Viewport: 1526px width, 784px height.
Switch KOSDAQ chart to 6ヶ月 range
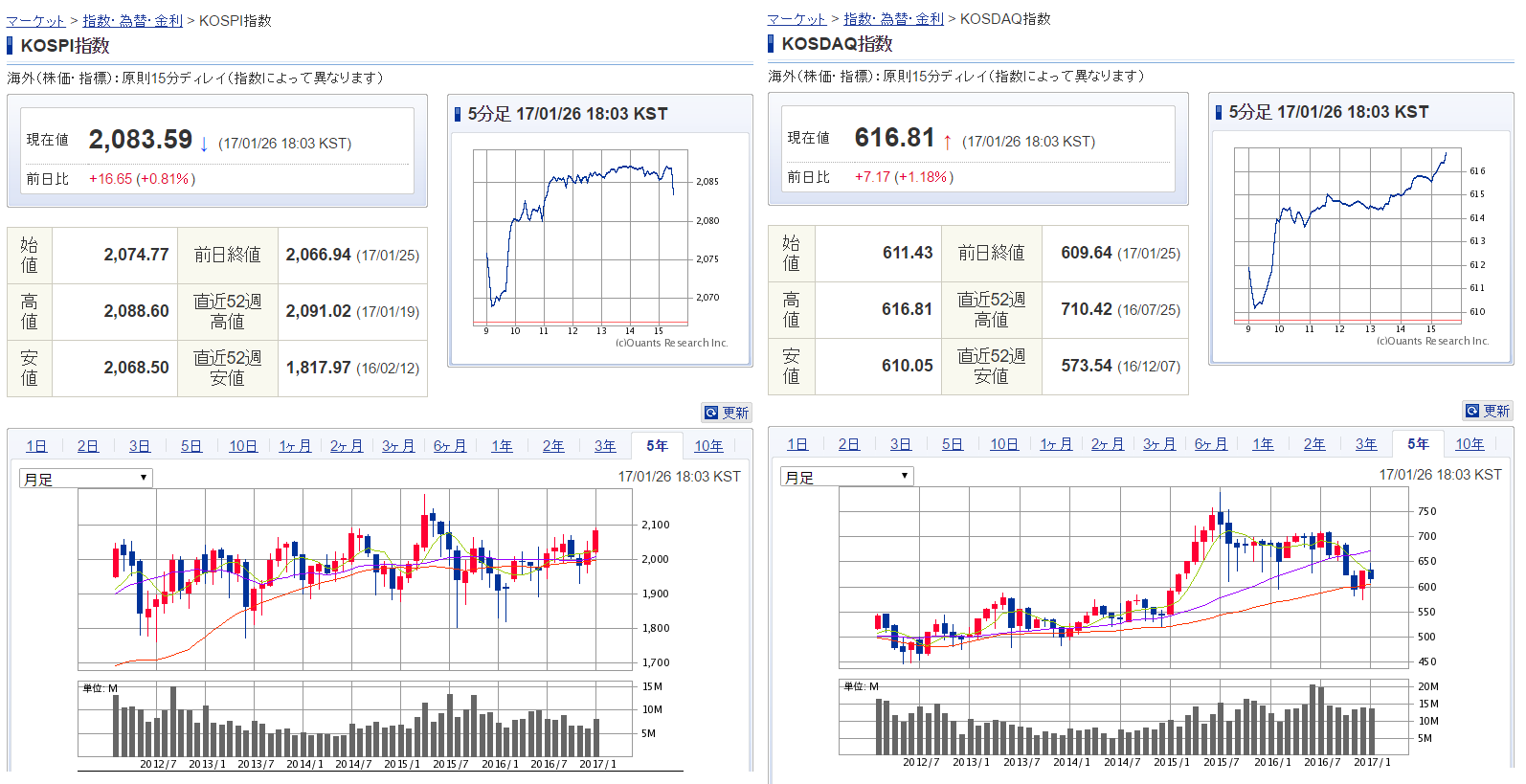point(1210,444)
